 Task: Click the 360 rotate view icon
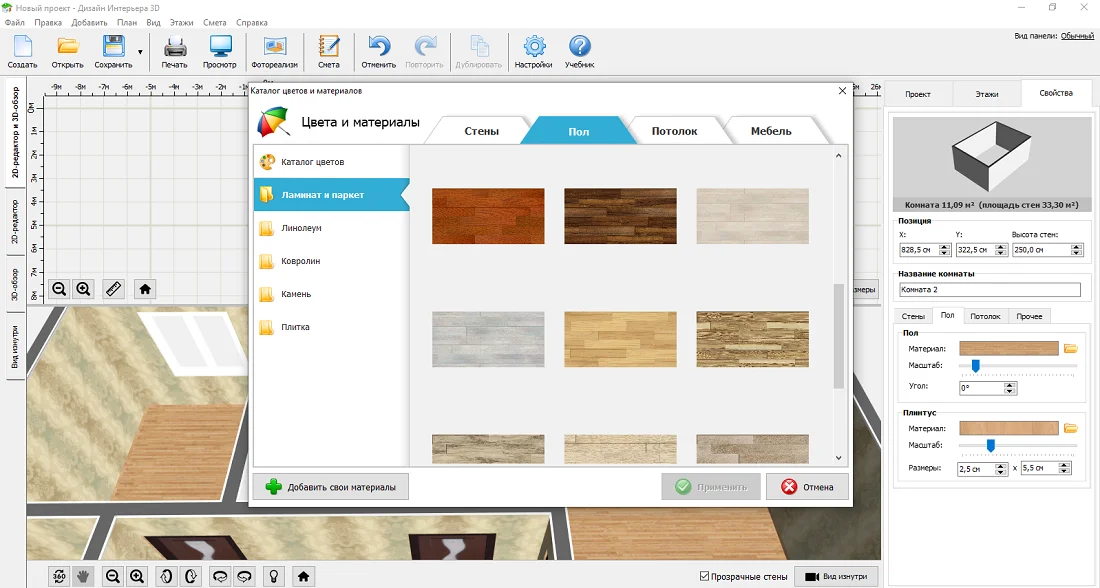[x=59, y=576]
